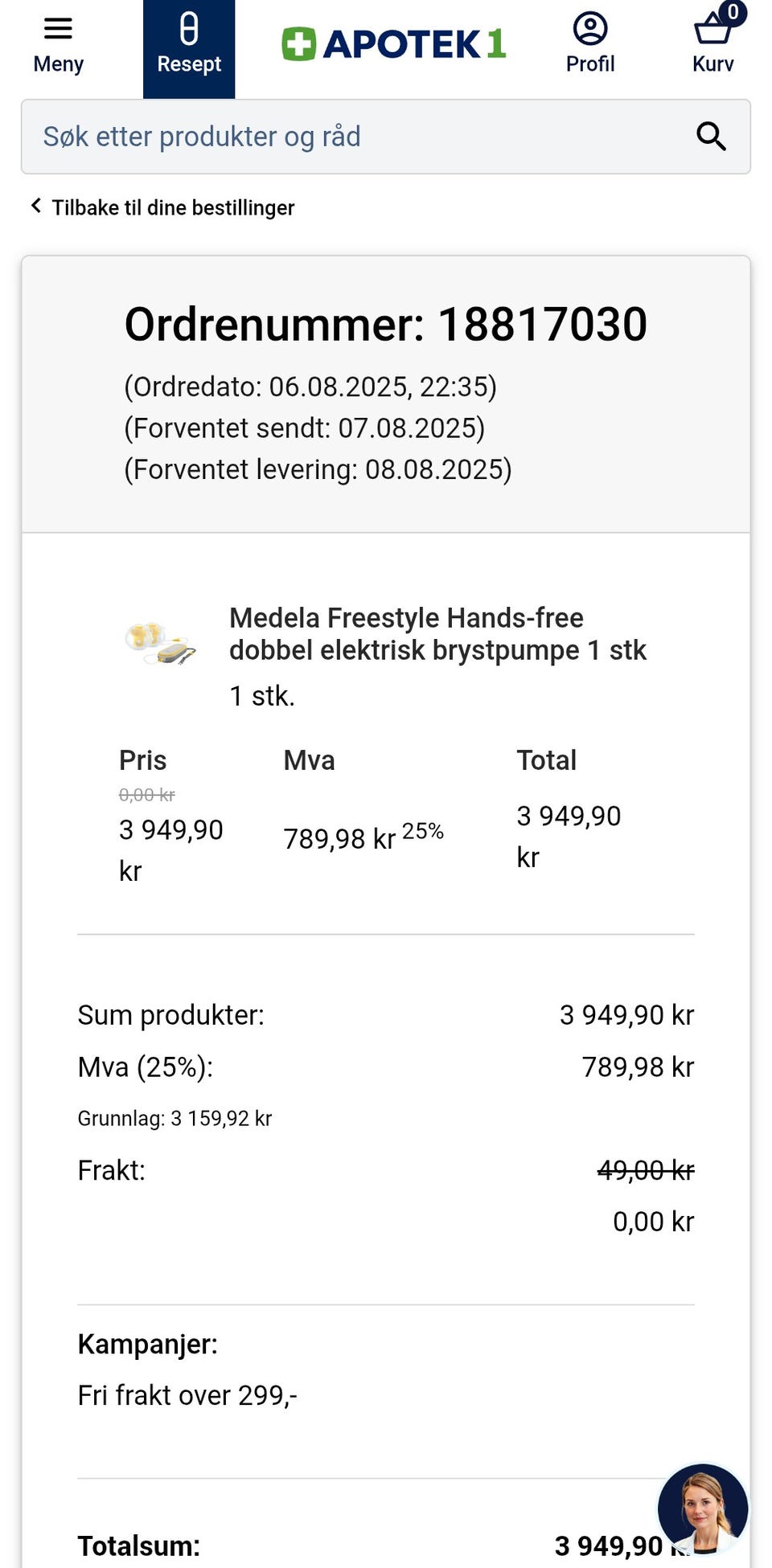This screenshot has height=1568, width=772.
Task: Click the search magnifier icon
Action: pyautogui.click(x=711, y=137)
